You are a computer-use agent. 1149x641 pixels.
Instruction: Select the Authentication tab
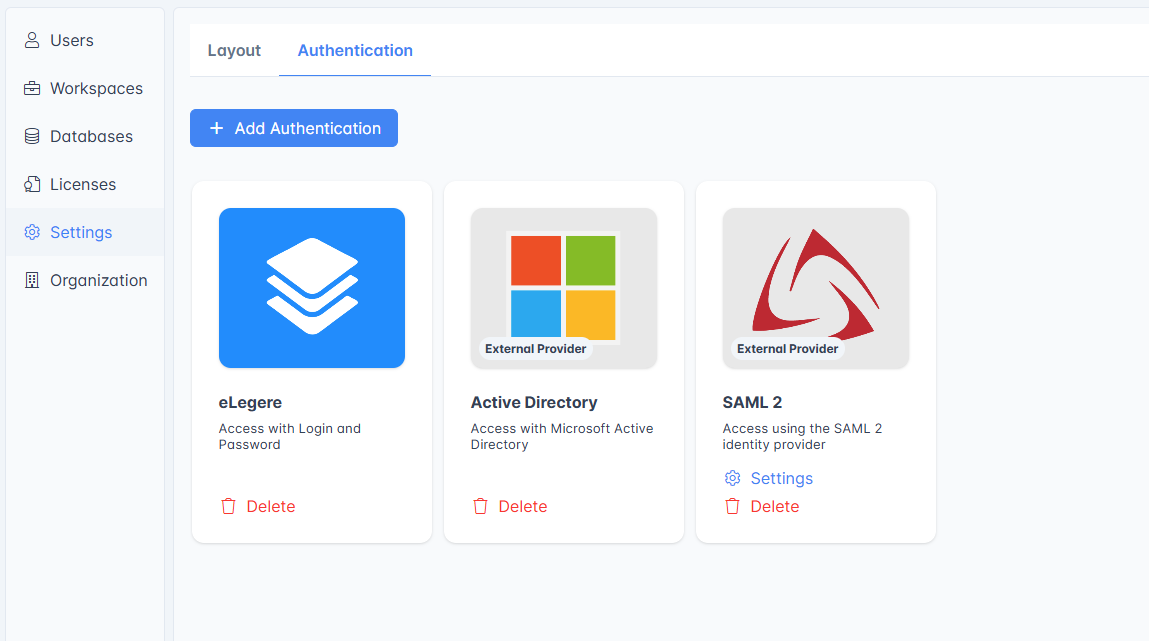(355, 51)
